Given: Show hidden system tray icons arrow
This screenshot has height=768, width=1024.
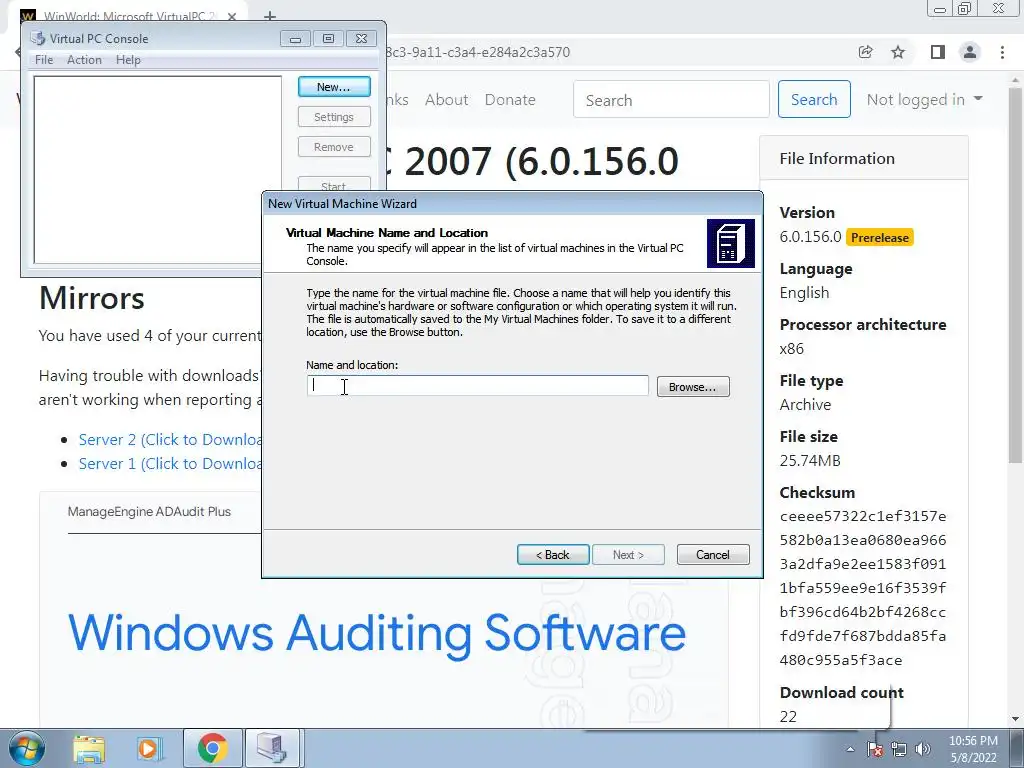Looking at the screenshot, I should click(850, 749).
